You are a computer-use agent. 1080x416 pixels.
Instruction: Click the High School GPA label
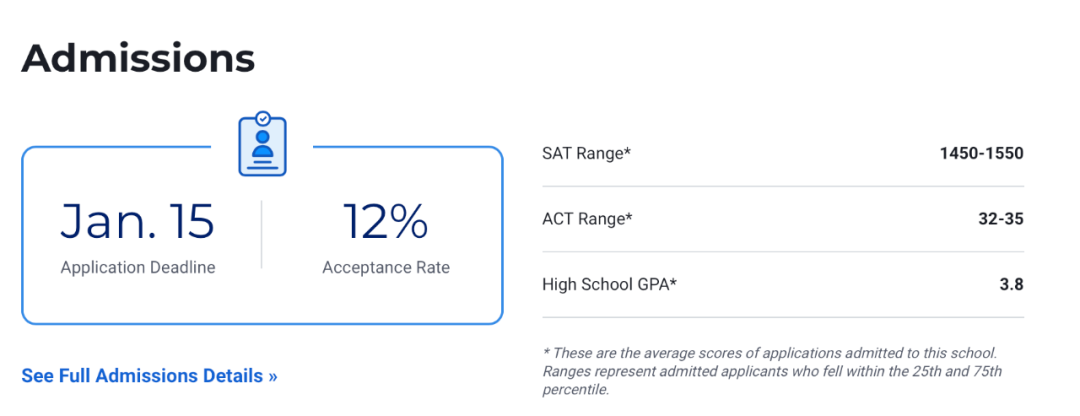pos(610,284)
